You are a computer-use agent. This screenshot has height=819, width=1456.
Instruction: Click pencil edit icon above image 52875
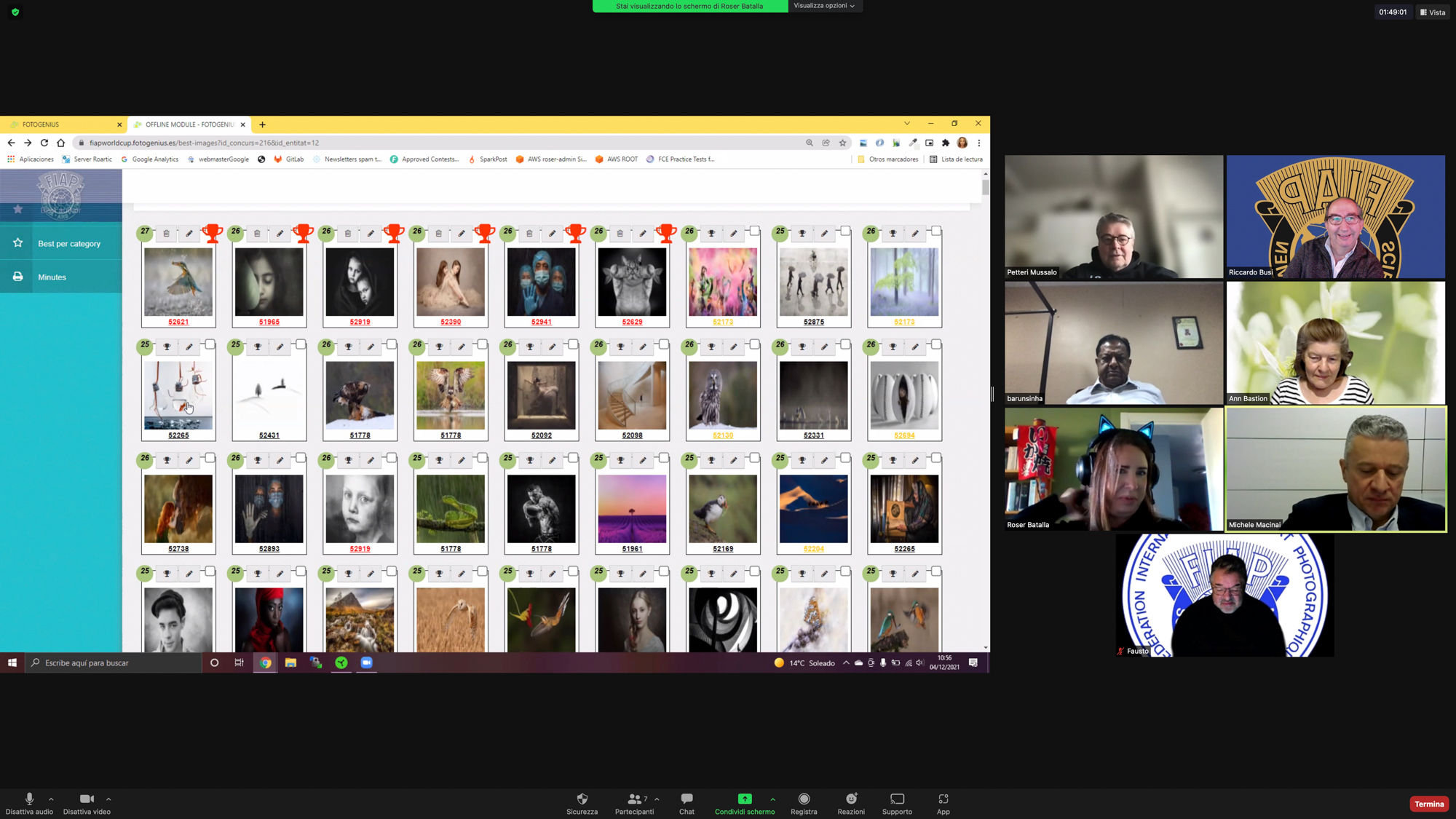tap(824, 234)
